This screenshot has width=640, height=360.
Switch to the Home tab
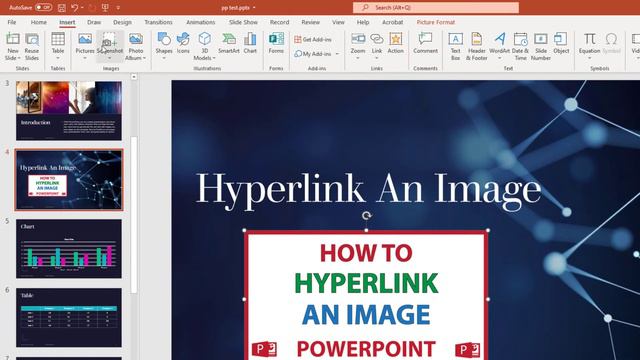tap(39, 22)
